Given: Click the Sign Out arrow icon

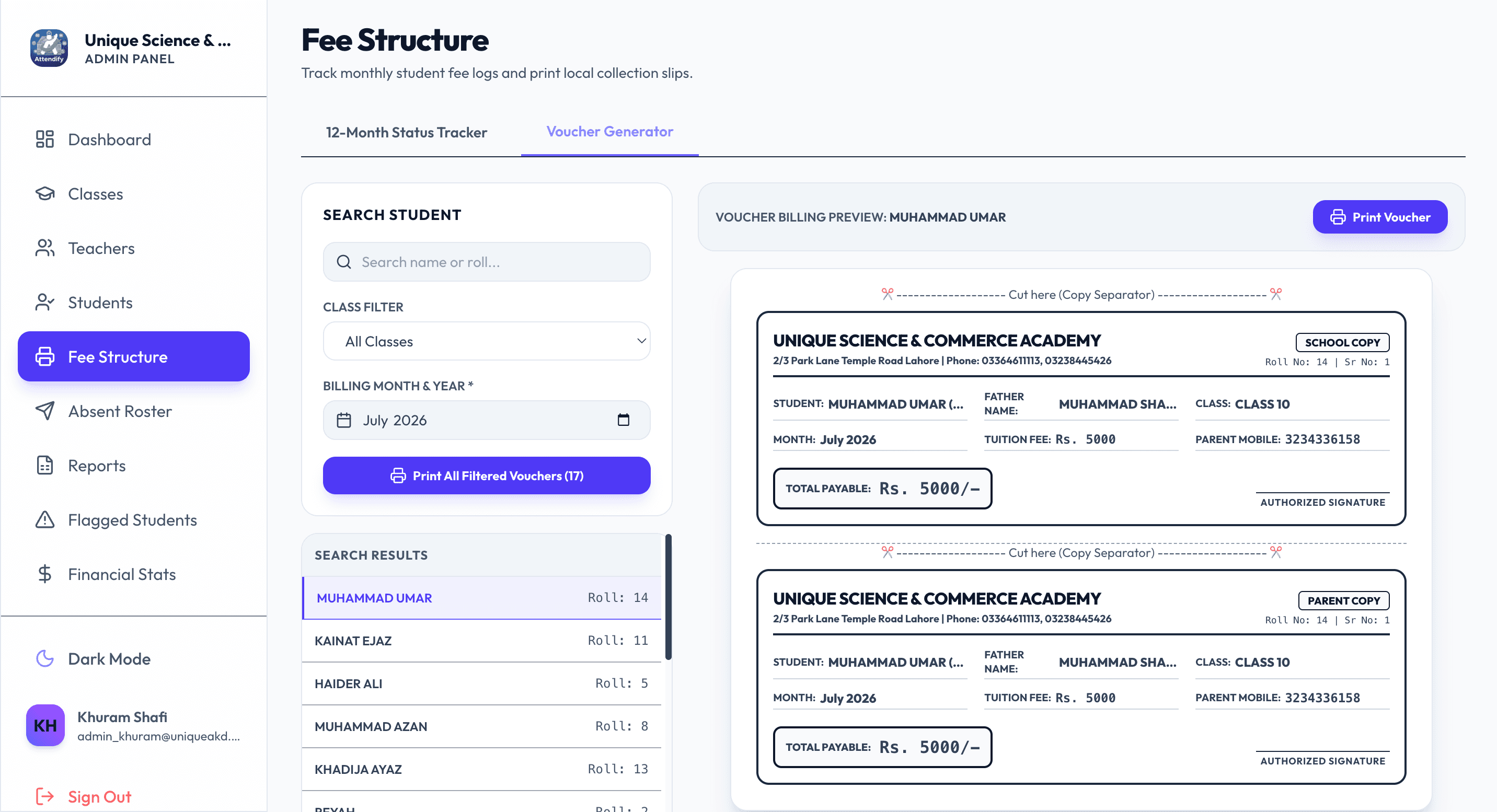Looking at the screenshot, I should tap(45, 796).
